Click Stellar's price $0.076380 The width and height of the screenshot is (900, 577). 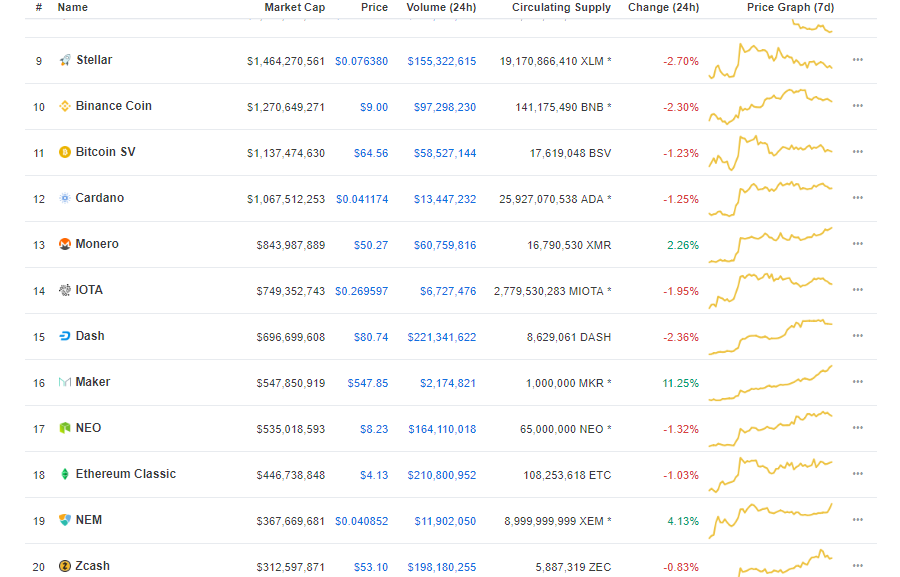[x=362, y=61]
